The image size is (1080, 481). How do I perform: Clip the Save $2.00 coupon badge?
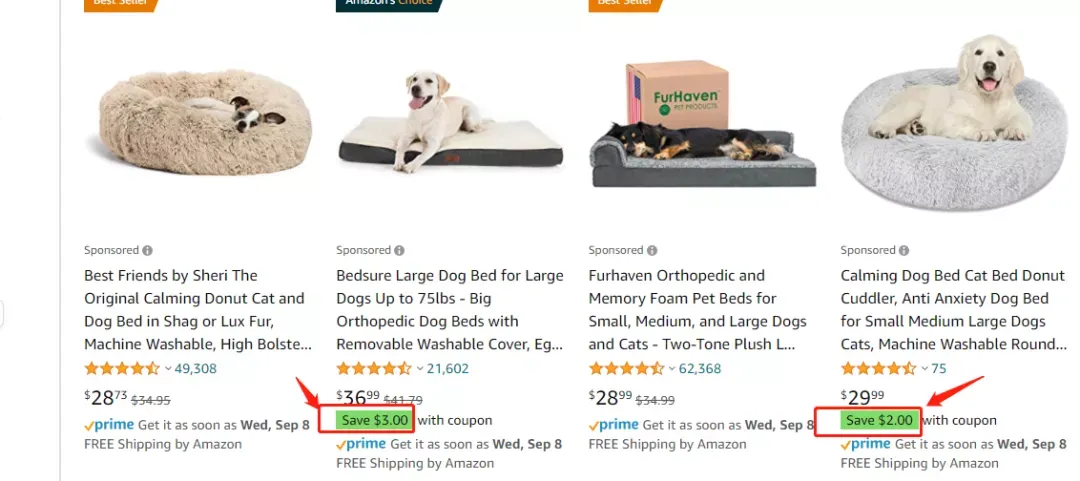point(880,420)
